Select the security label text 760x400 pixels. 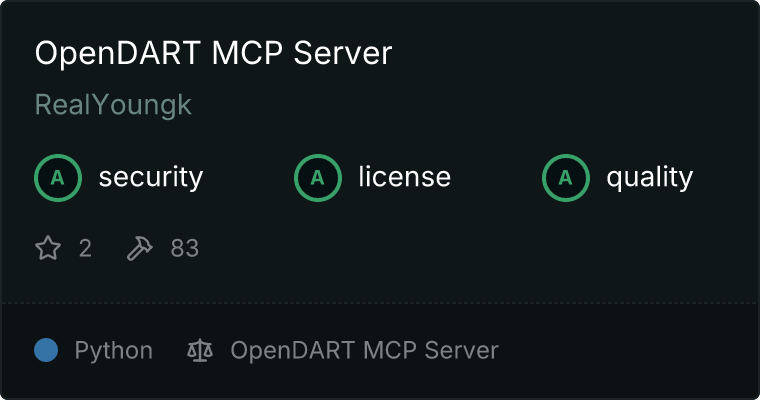pos(151,177)
